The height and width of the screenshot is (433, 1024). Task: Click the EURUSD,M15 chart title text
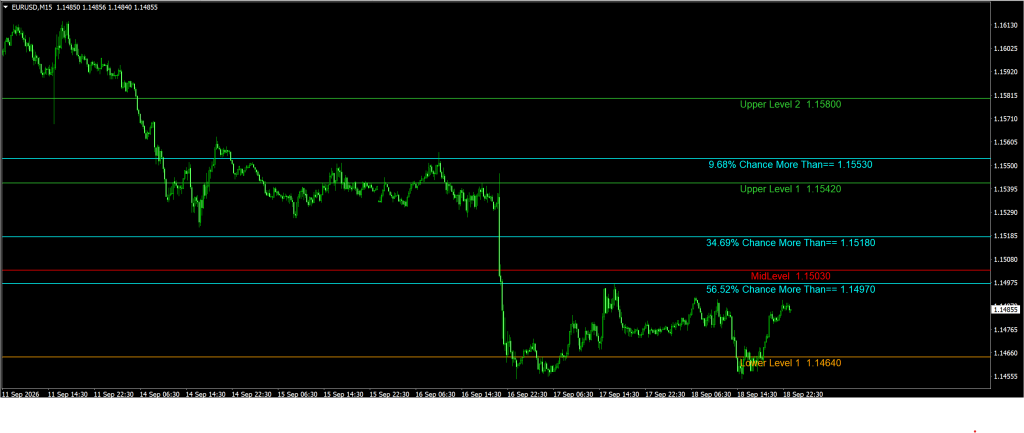coord(29,7)
